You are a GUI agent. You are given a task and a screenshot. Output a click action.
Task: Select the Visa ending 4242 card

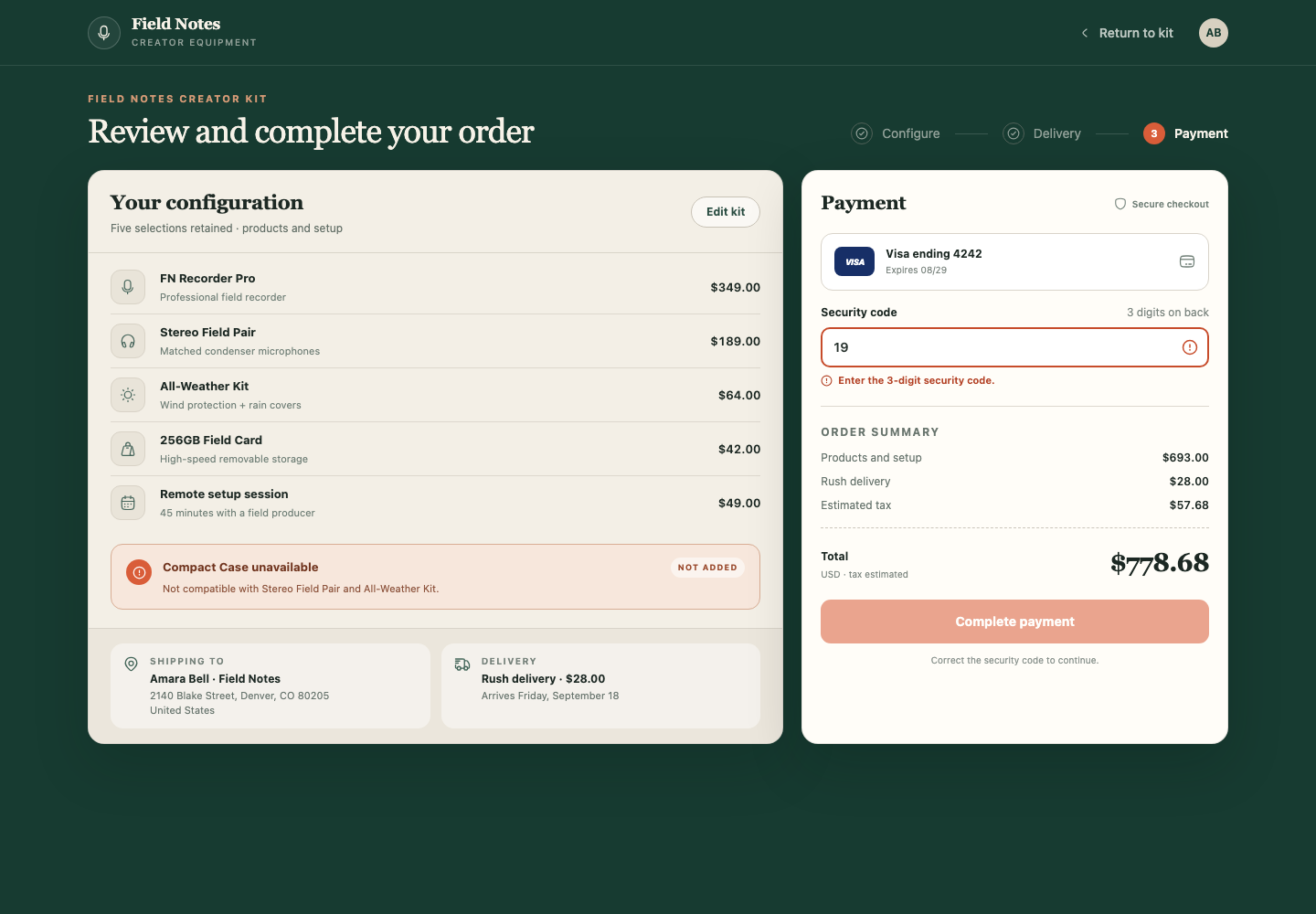1014,261
